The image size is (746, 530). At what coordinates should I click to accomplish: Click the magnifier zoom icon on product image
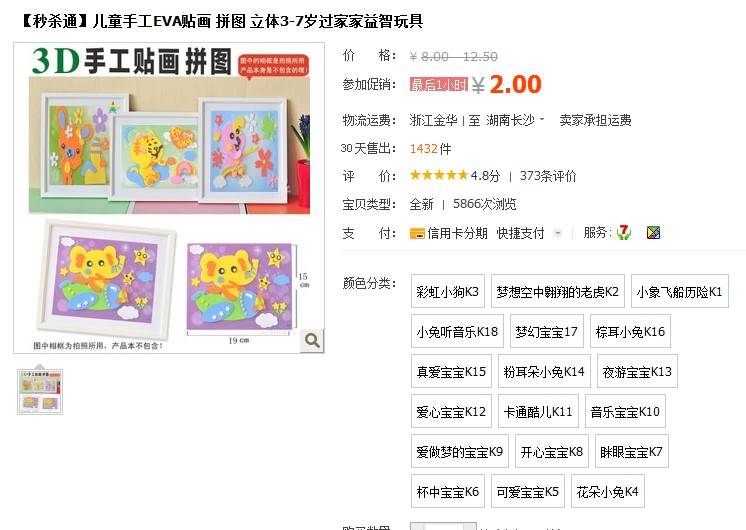tap(312, 341)
